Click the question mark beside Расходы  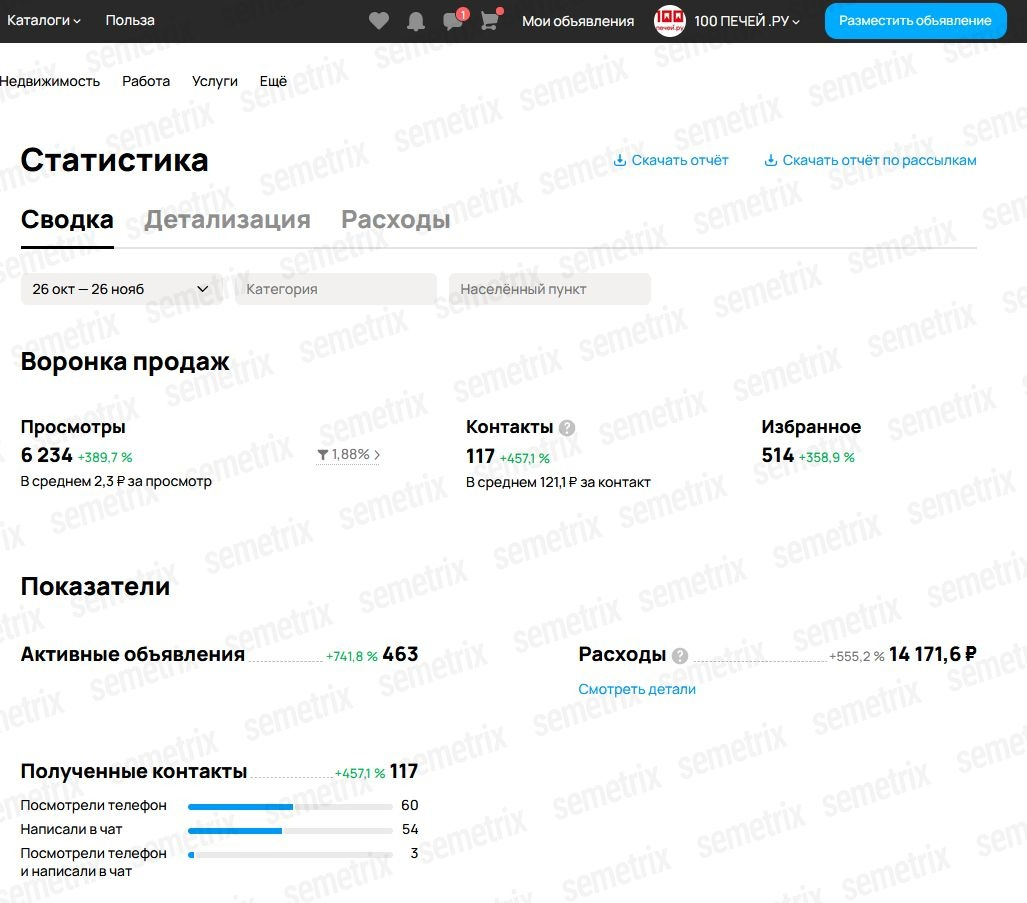click(681, 655)
